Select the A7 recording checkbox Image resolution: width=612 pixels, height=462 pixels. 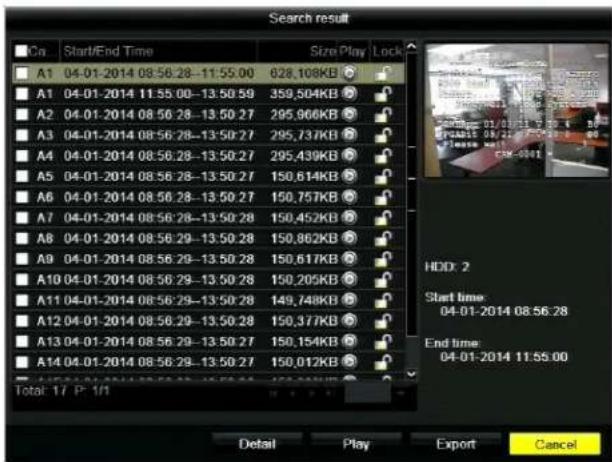[22, 217]
